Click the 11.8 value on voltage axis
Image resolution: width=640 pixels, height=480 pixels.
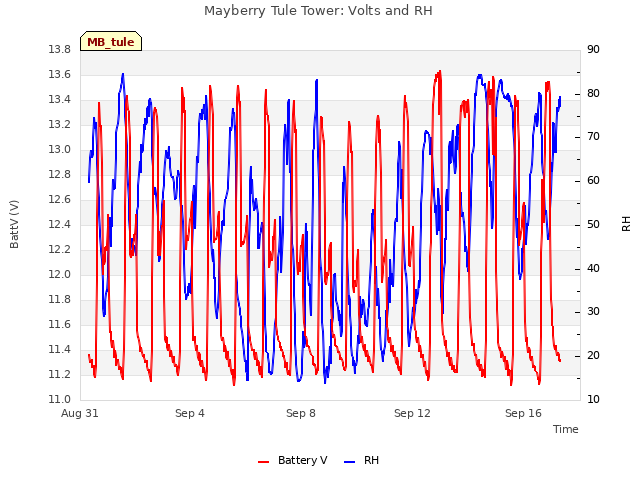[60, 299]
